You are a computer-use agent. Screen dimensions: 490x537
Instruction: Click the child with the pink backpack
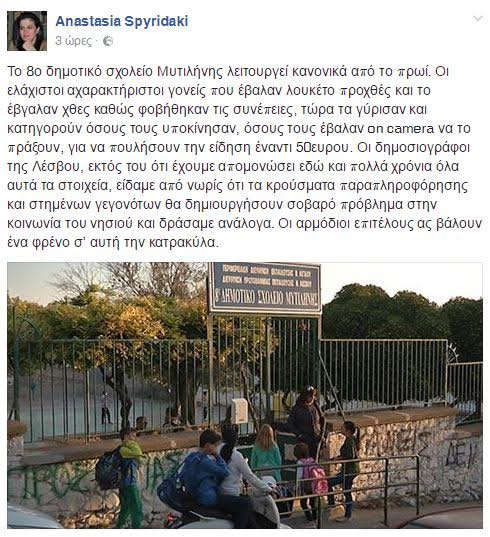point(309,479)
